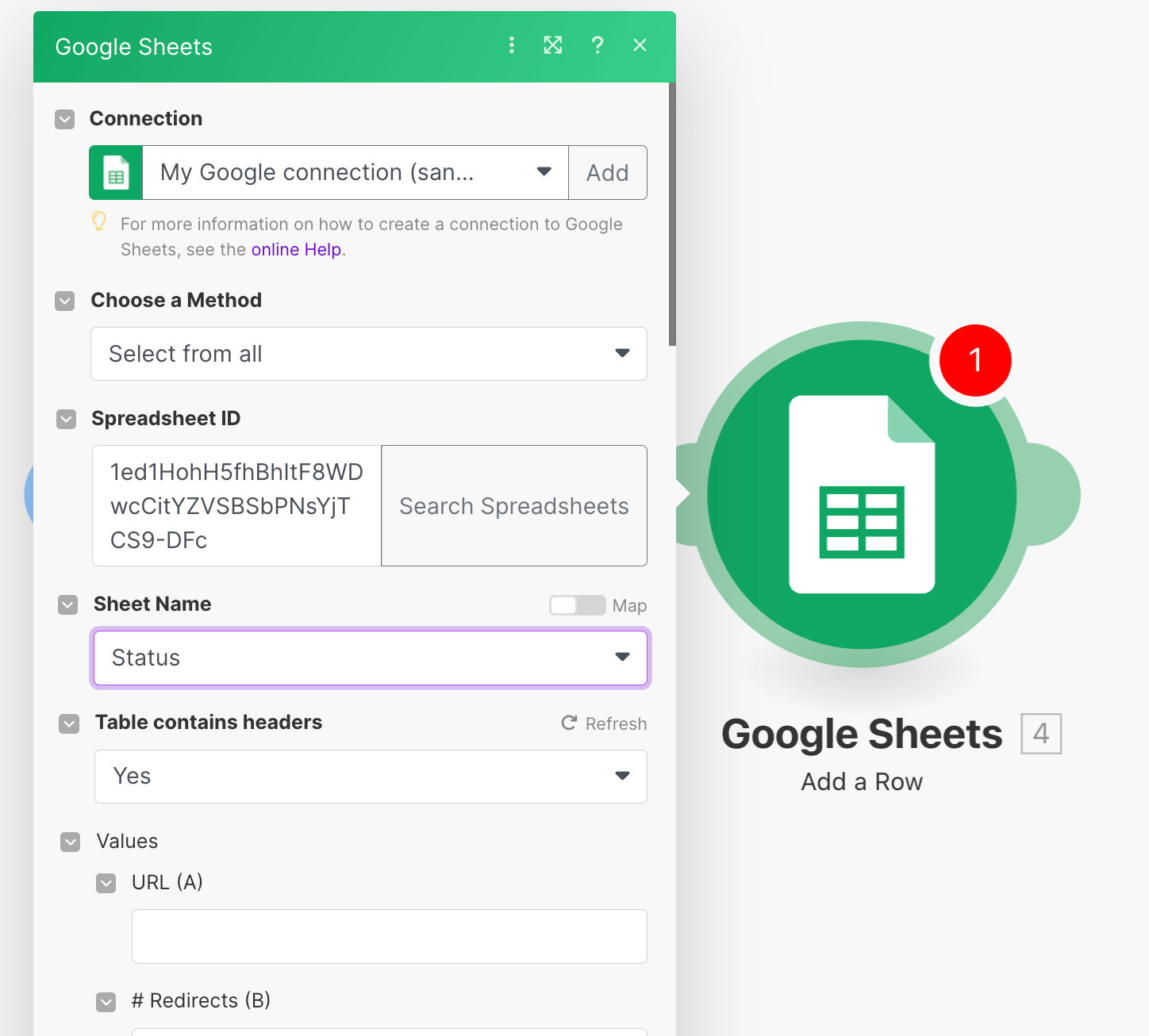Image resolution: width=1149 pixels, height=1036 pixels.
Task: Open the three-dot options menu in header
Action: (x=512, y=45)
